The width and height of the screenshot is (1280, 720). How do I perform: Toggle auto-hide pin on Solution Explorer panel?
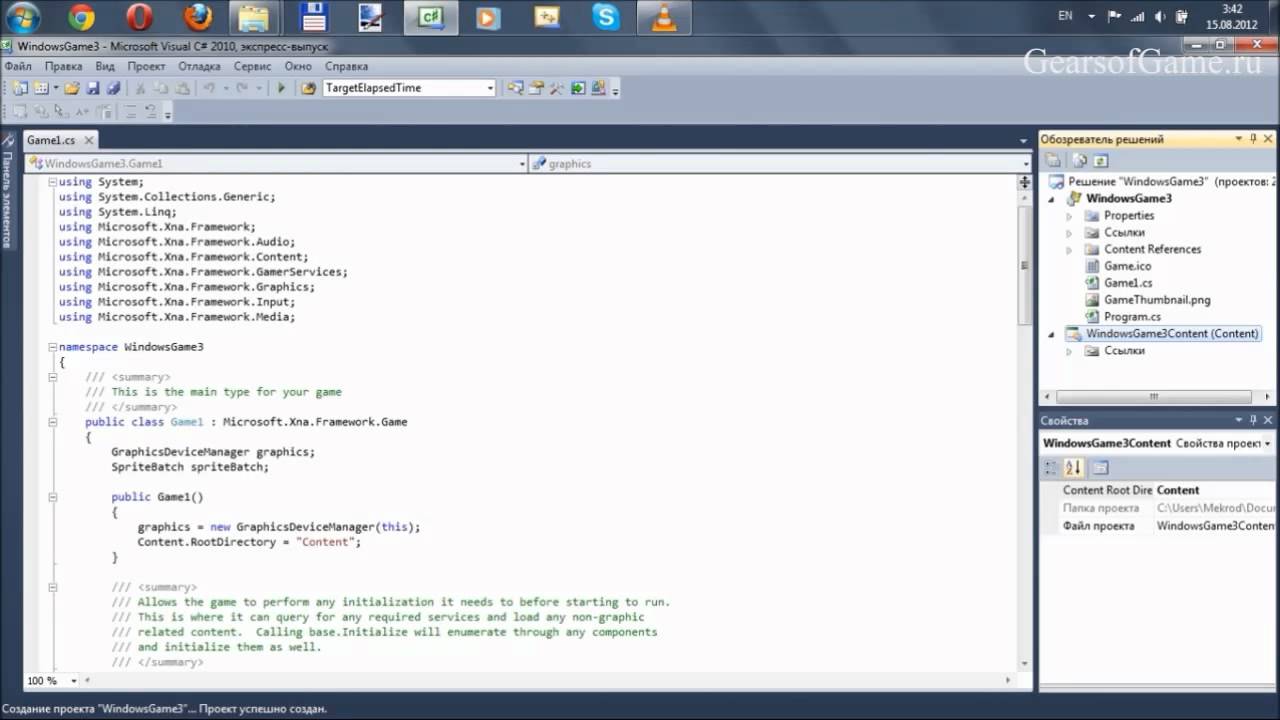click(x=1254, y=139)
